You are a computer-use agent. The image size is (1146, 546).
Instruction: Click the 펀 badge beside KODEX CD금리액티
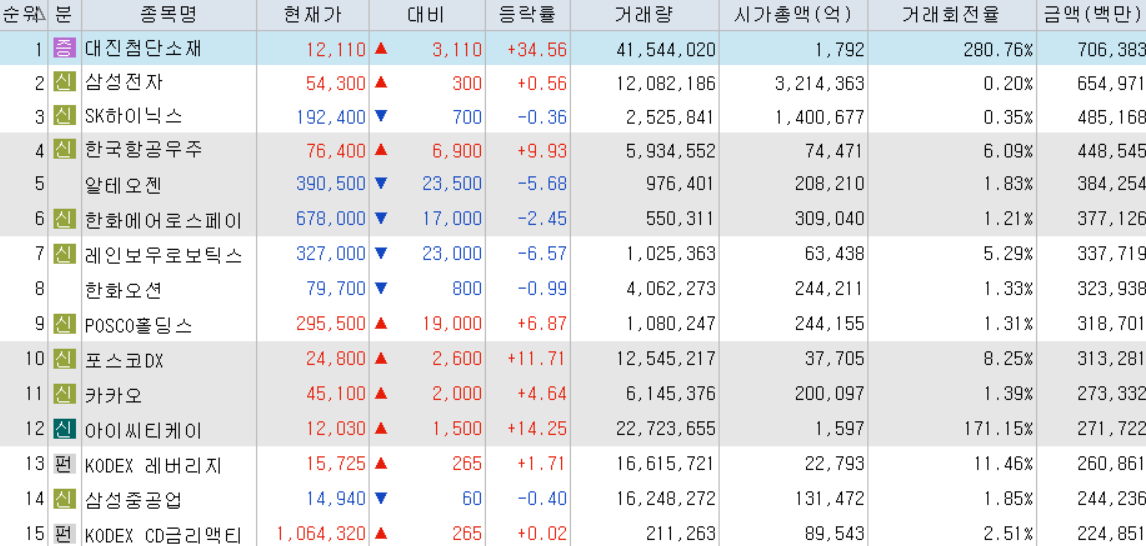click(x=64, y=534)
